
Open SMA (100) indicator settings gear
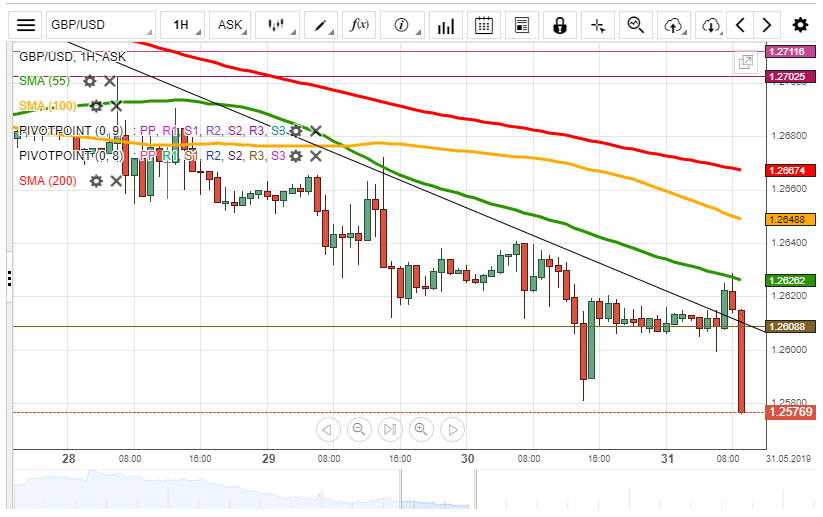(96, 106)
